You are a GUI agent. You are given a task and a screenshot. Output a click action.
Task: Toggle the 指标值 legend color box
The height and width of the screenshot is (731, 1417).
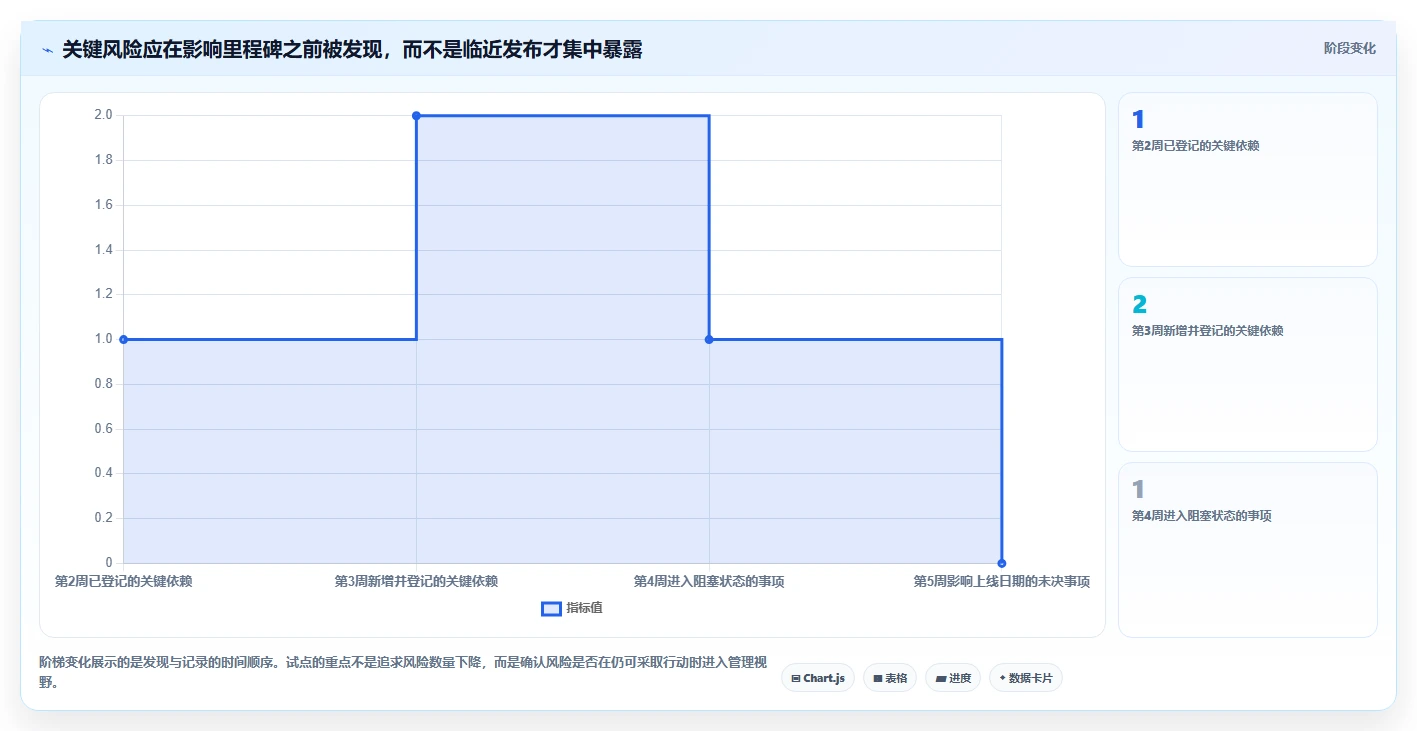551,608
